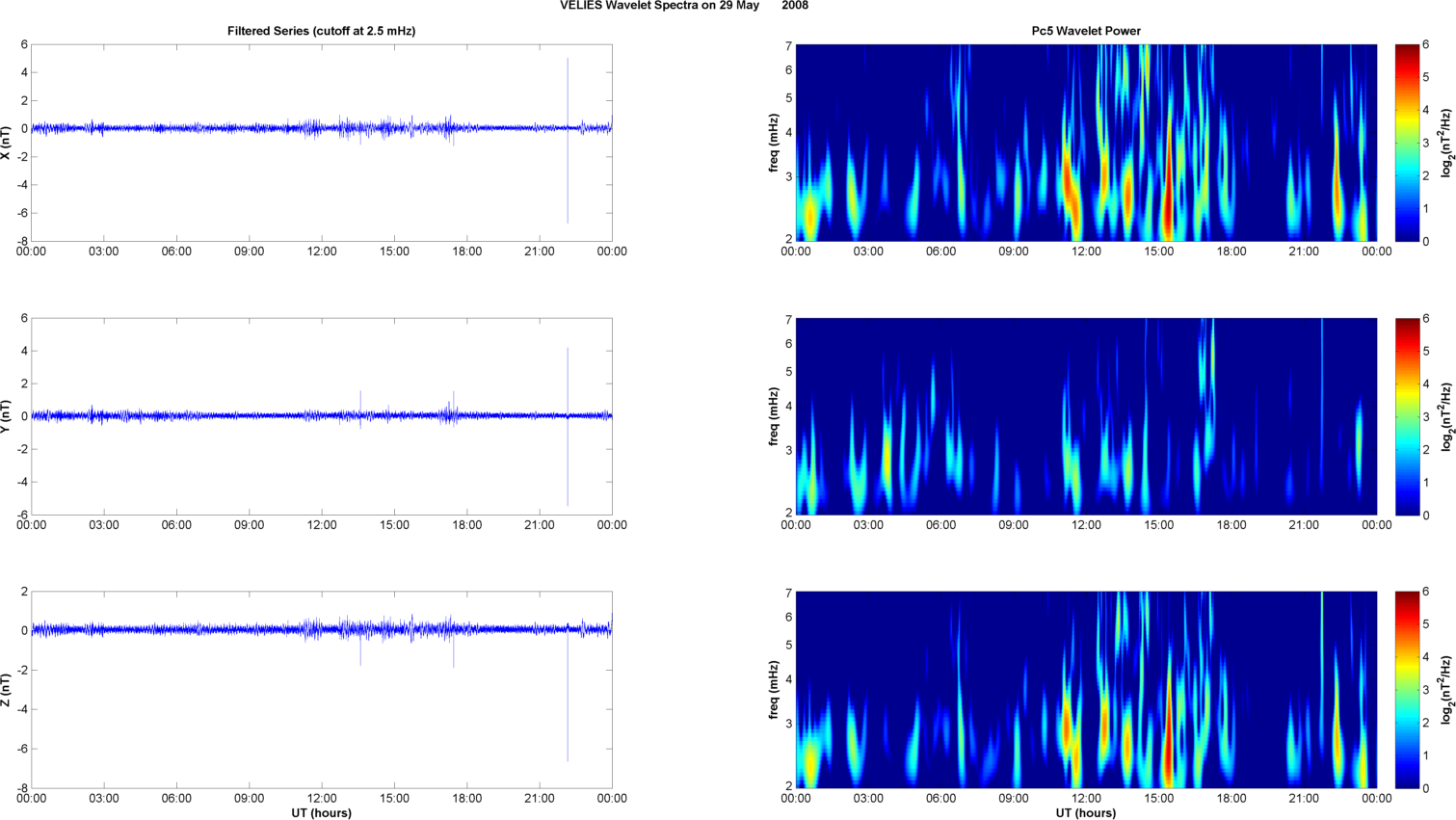Pick the colorbar beside the middle wavelet spectrum
This screenshot has height=820, width=1456.
click(x=1407, y=416)
